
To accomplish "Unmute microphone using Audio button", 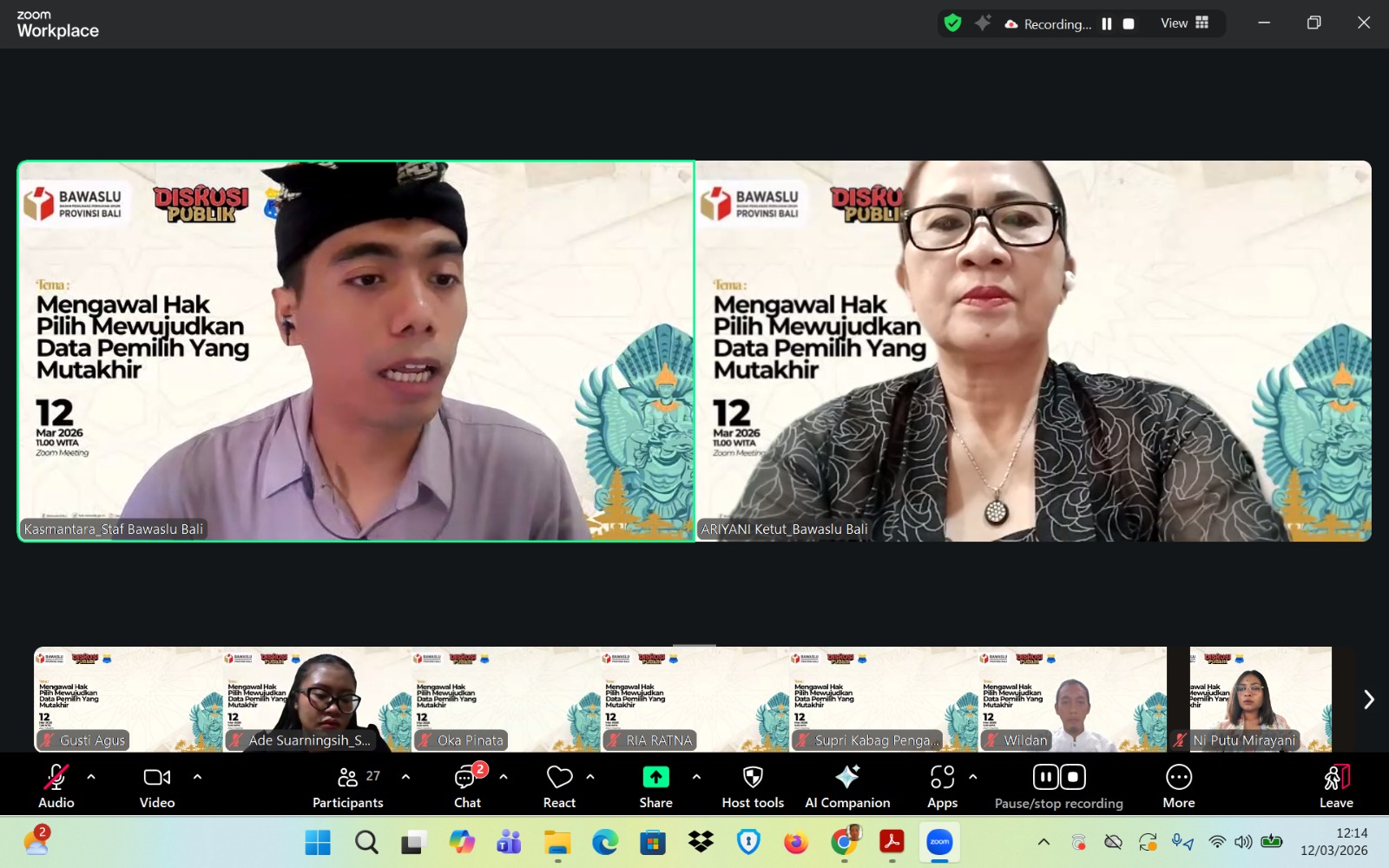I will [56, 786].
